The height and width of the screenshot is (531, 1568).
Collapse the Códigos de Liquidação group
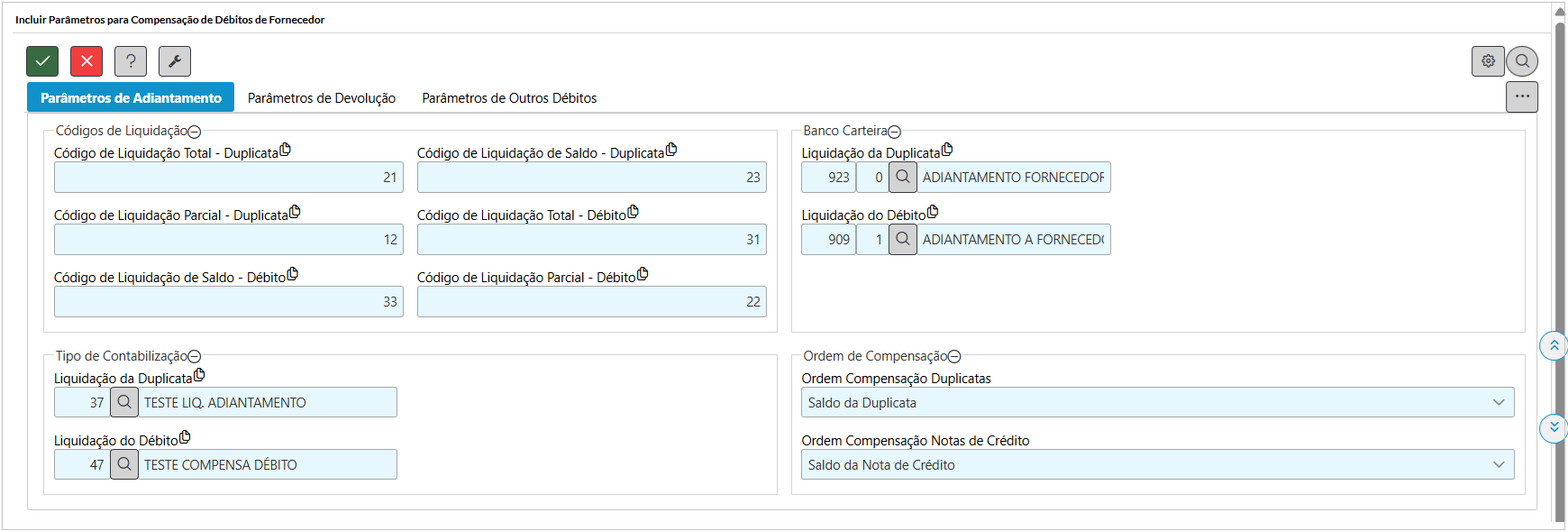[x=195, y=132]
